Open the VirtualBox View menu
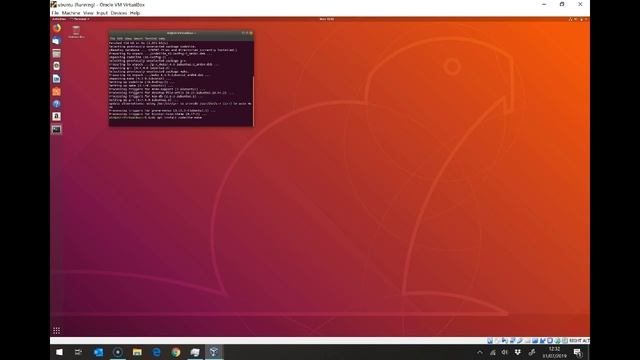This screenshot has width=640, height=360. (x=88, y=13)
